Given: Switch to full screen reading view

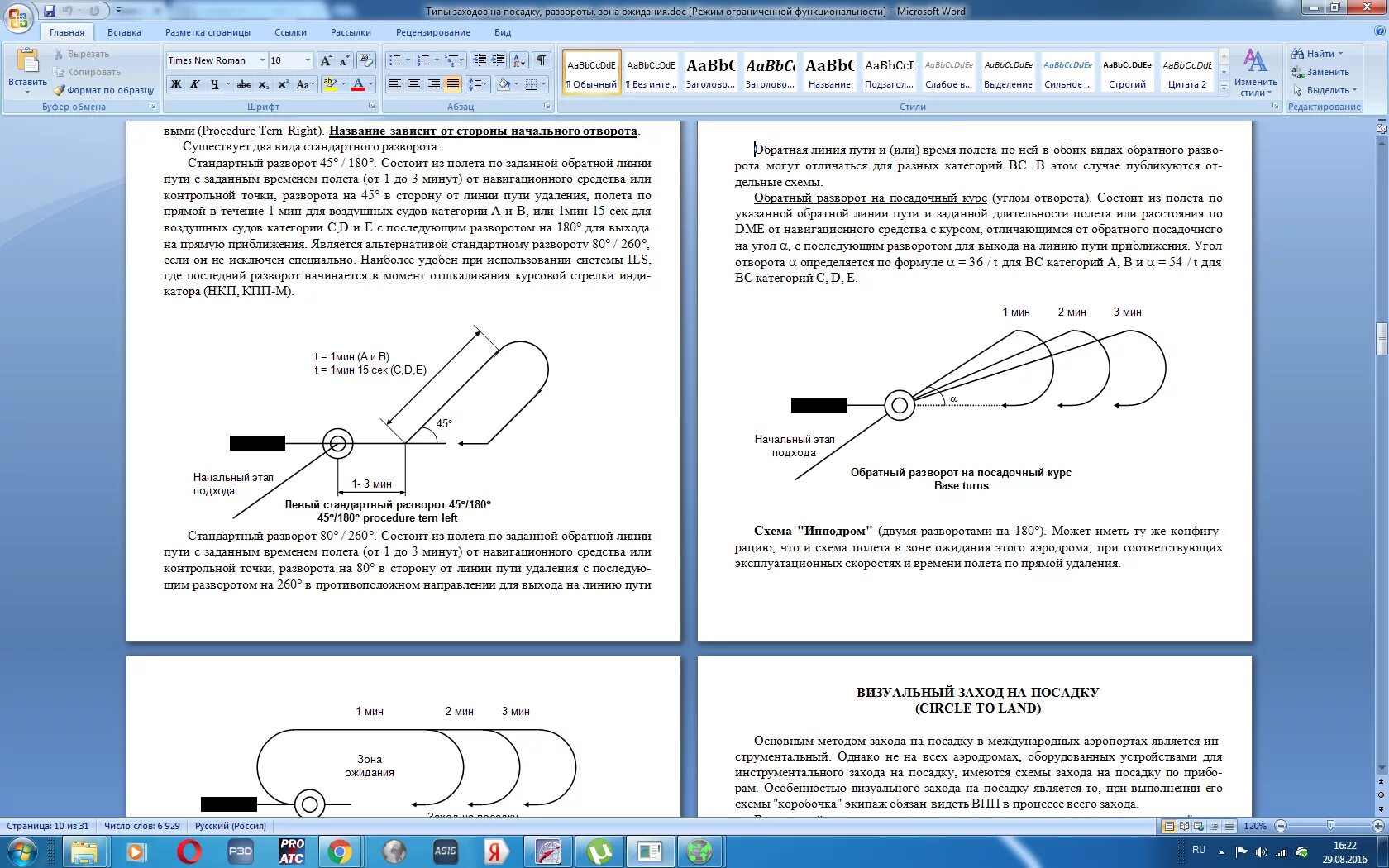Looking at the screenshot, I should coord(1184,826).
